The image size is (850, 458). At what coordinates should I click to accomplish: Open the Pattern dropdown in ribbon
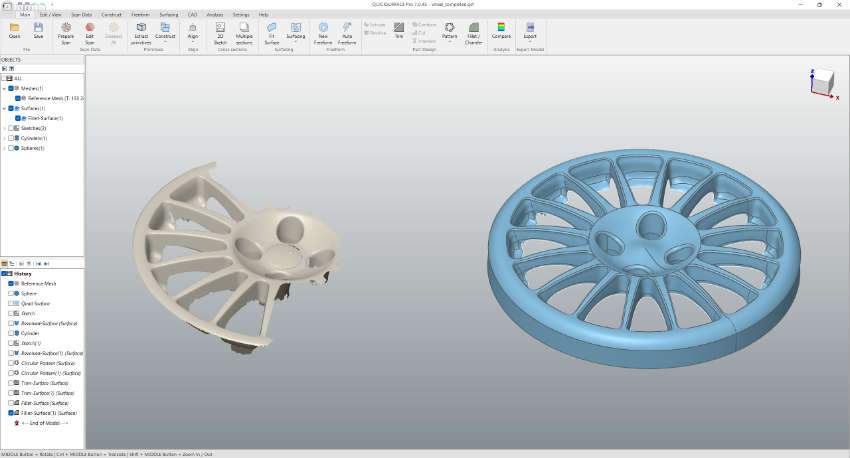[449, 33]
